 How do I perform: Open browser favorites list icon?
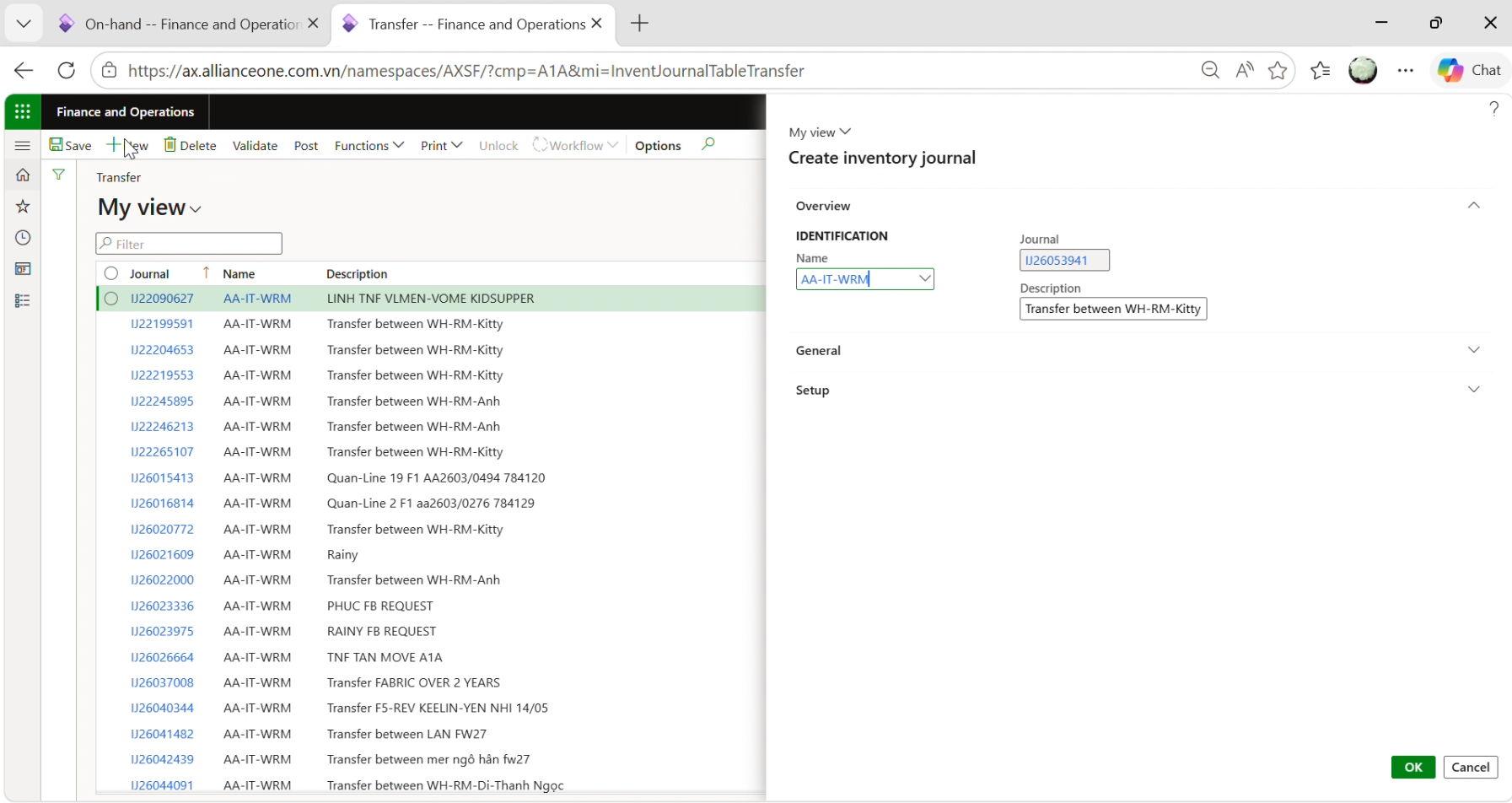(1321, 71)
